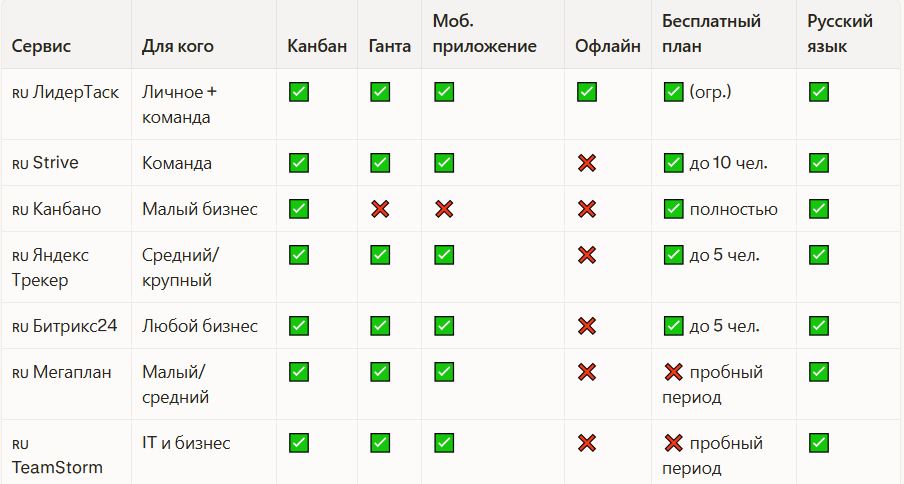
Task: Click the Офлайн red cross for Strive
Action: coord(587,163)
